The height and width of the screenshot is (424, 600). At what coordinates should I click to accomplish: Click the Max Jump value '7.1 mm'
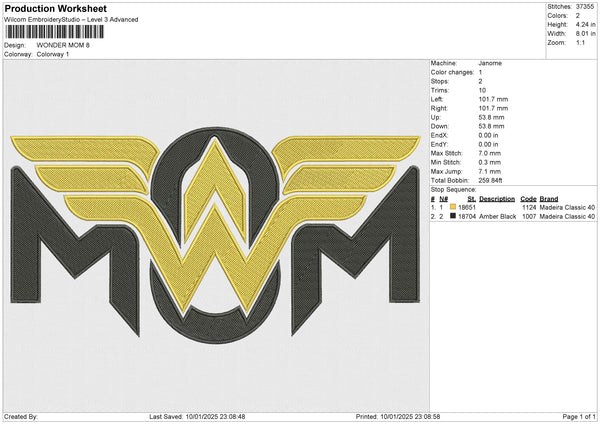tap(489, 171)
